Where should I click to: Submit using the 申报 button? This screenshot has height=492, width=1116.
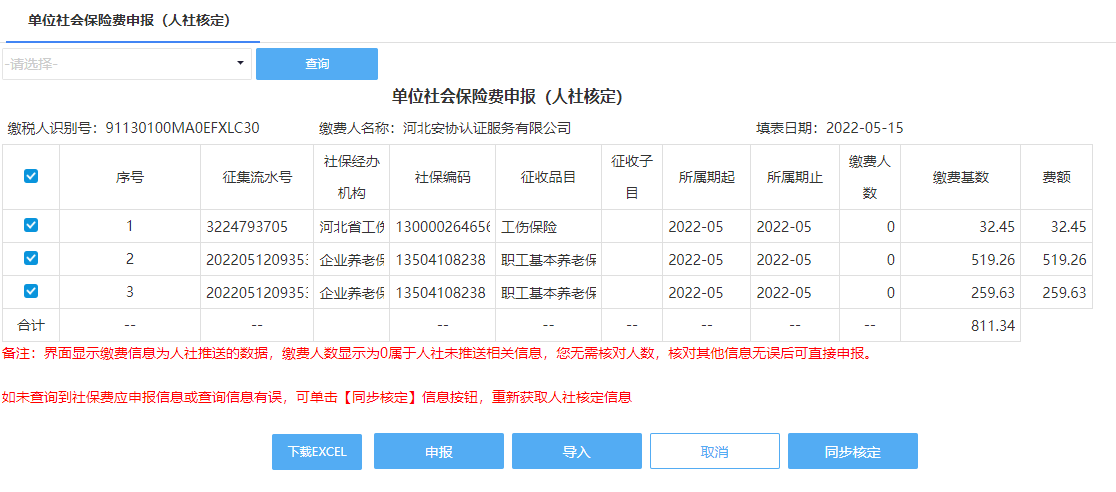coord(439,452)
